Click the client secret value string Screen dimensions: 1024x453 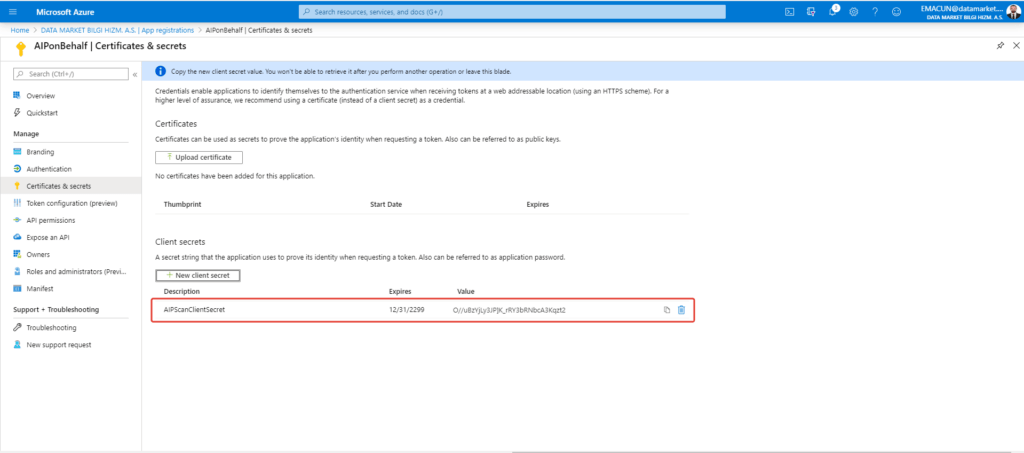[x=509, y=310]
